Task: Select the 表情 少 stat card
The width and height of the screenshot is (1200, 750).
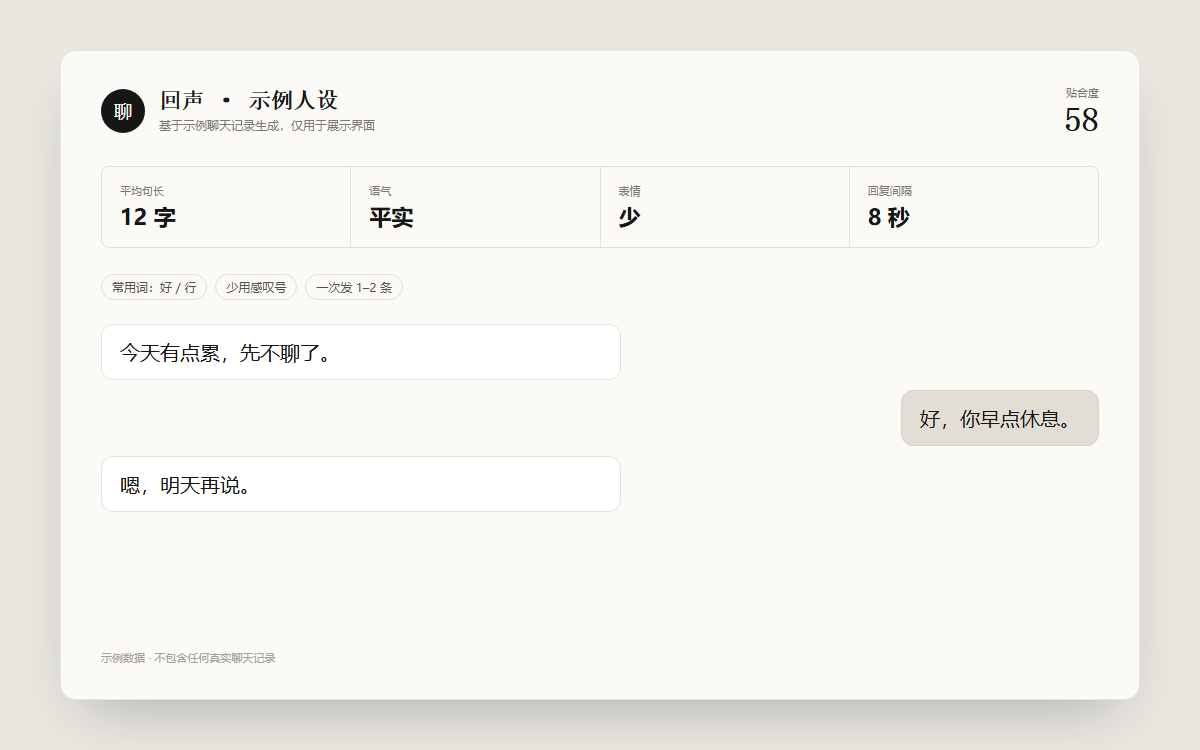Action: (x=725, y=207)
